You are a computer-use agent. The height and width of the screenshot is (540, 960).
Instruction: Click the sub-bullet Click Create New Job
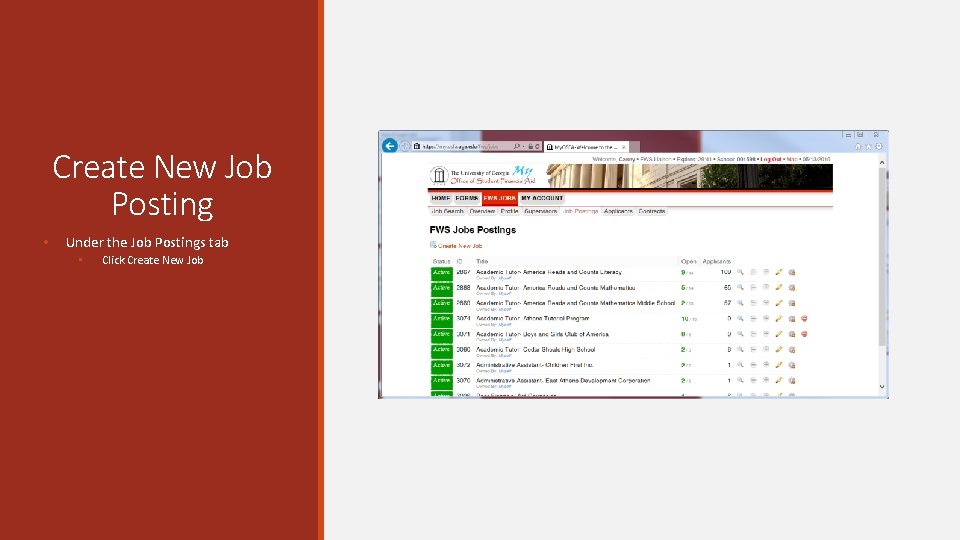(152, 260)
